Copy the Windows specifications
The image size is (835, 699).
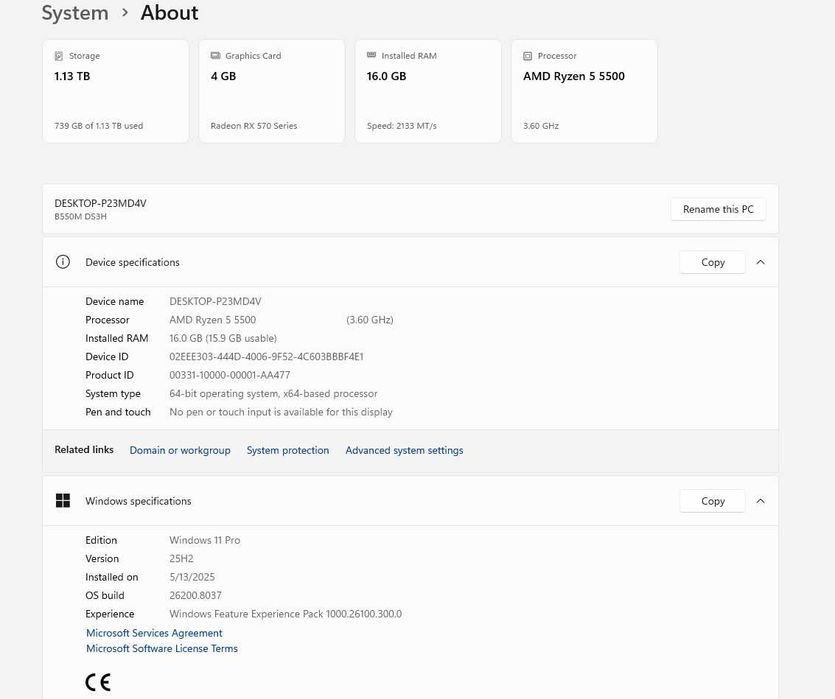tap(712, 501)
